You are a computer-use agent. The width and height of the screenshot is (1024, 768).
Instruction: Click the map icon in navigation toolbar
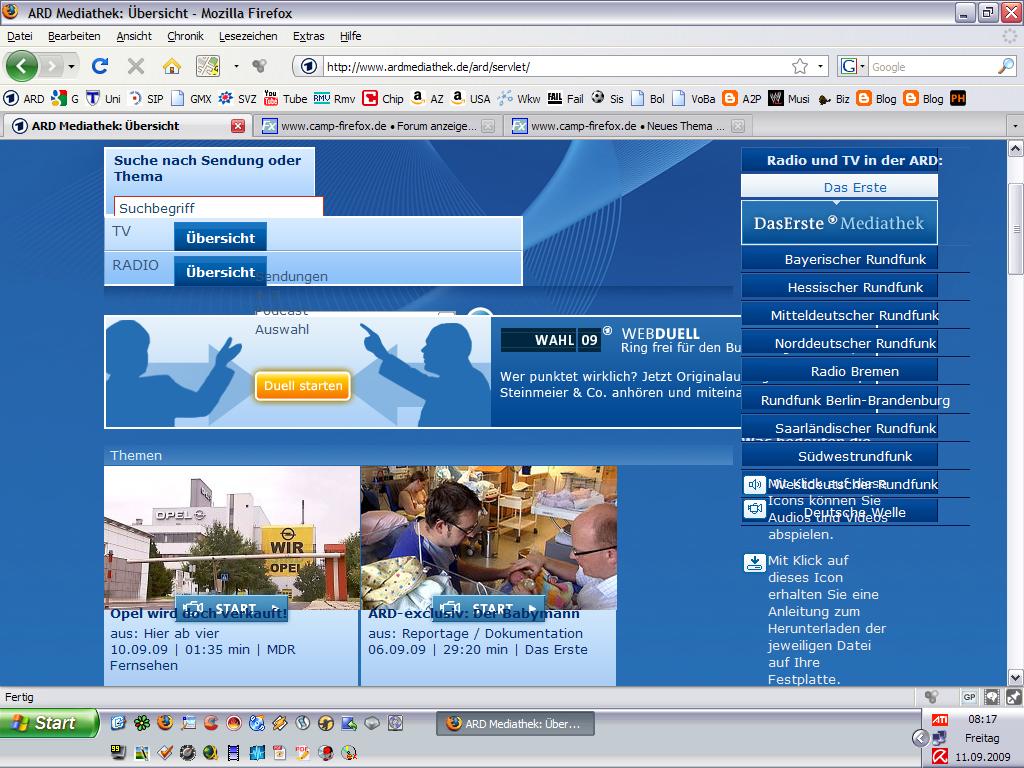(x=208, y=66)
